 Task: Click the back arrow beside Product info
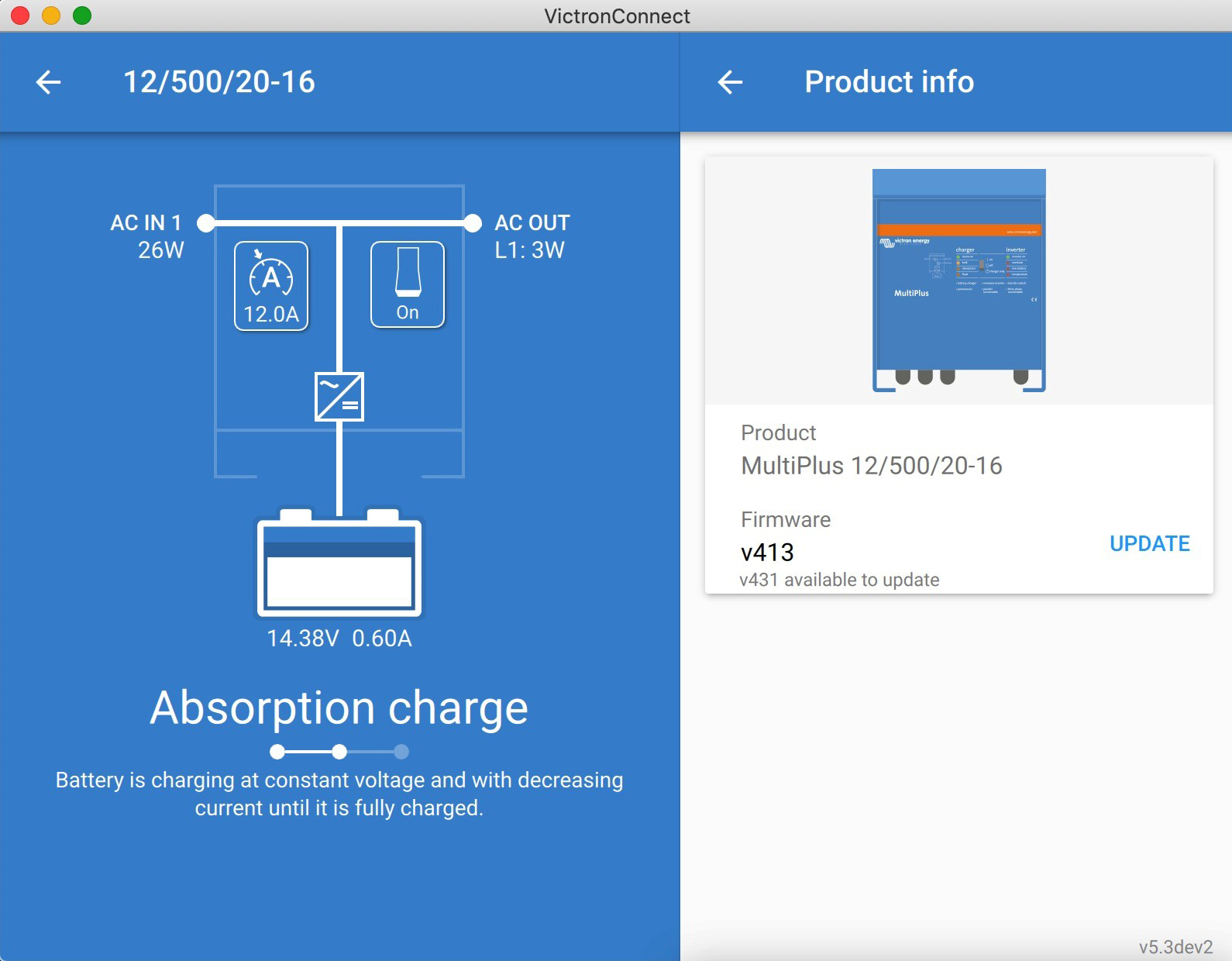pyautogui.click(x=730, y=82)
